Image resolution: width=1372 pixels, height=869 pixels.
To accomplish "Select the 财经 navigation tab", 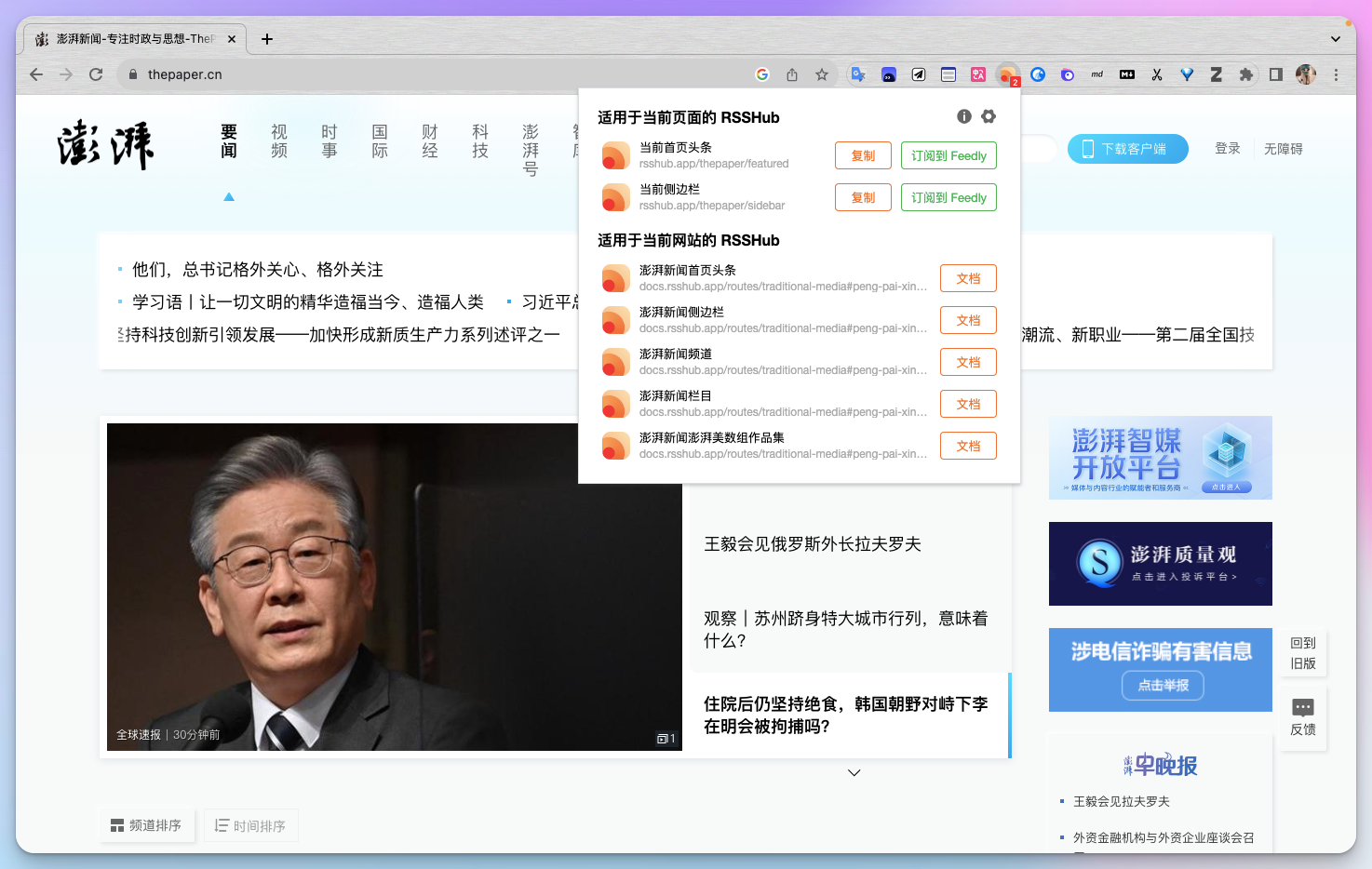I will tap(430, 141).
